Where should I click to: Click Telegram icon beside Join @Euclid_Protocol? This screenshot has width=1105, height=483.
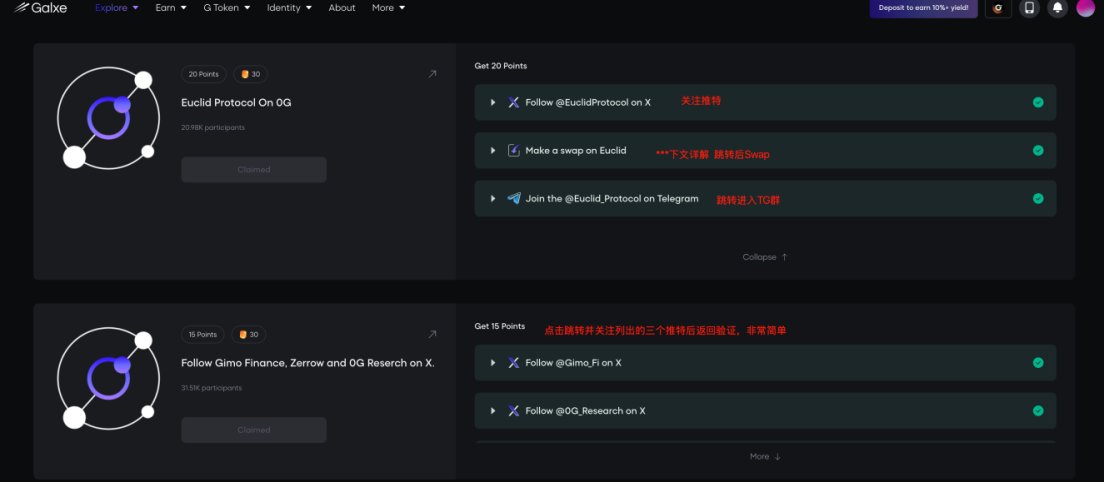(514, 199)
